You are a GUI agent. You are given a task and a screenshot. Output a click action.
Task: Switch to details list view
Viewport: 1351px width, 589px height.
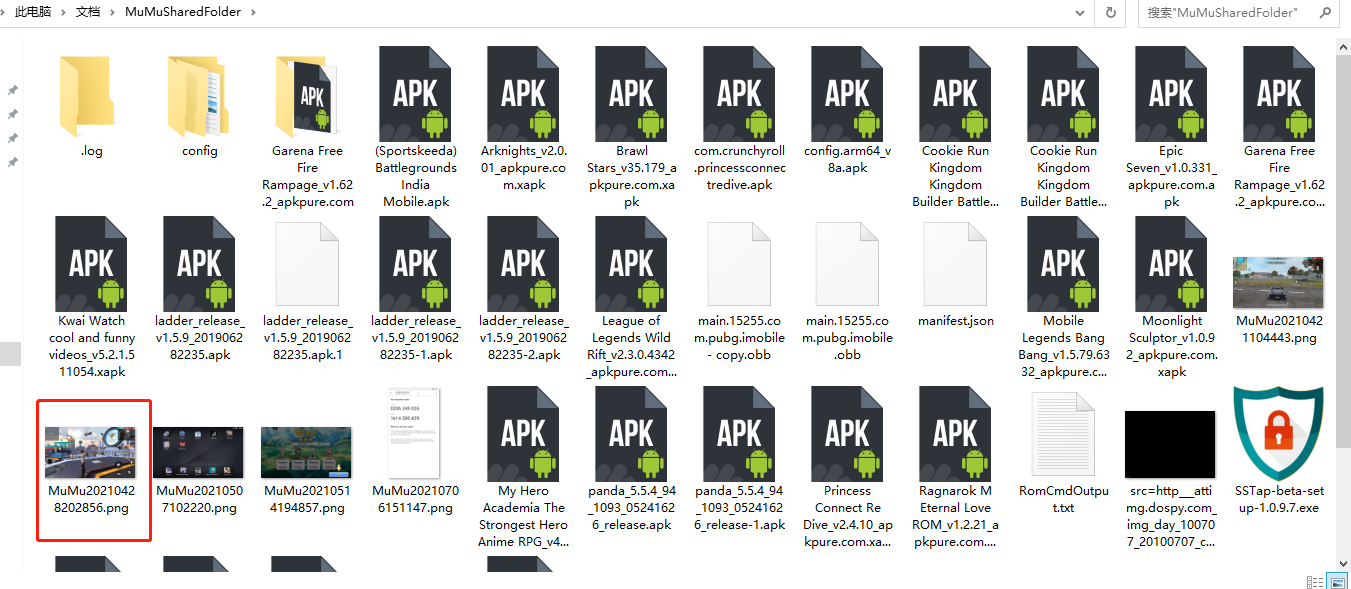(1315, 581)
